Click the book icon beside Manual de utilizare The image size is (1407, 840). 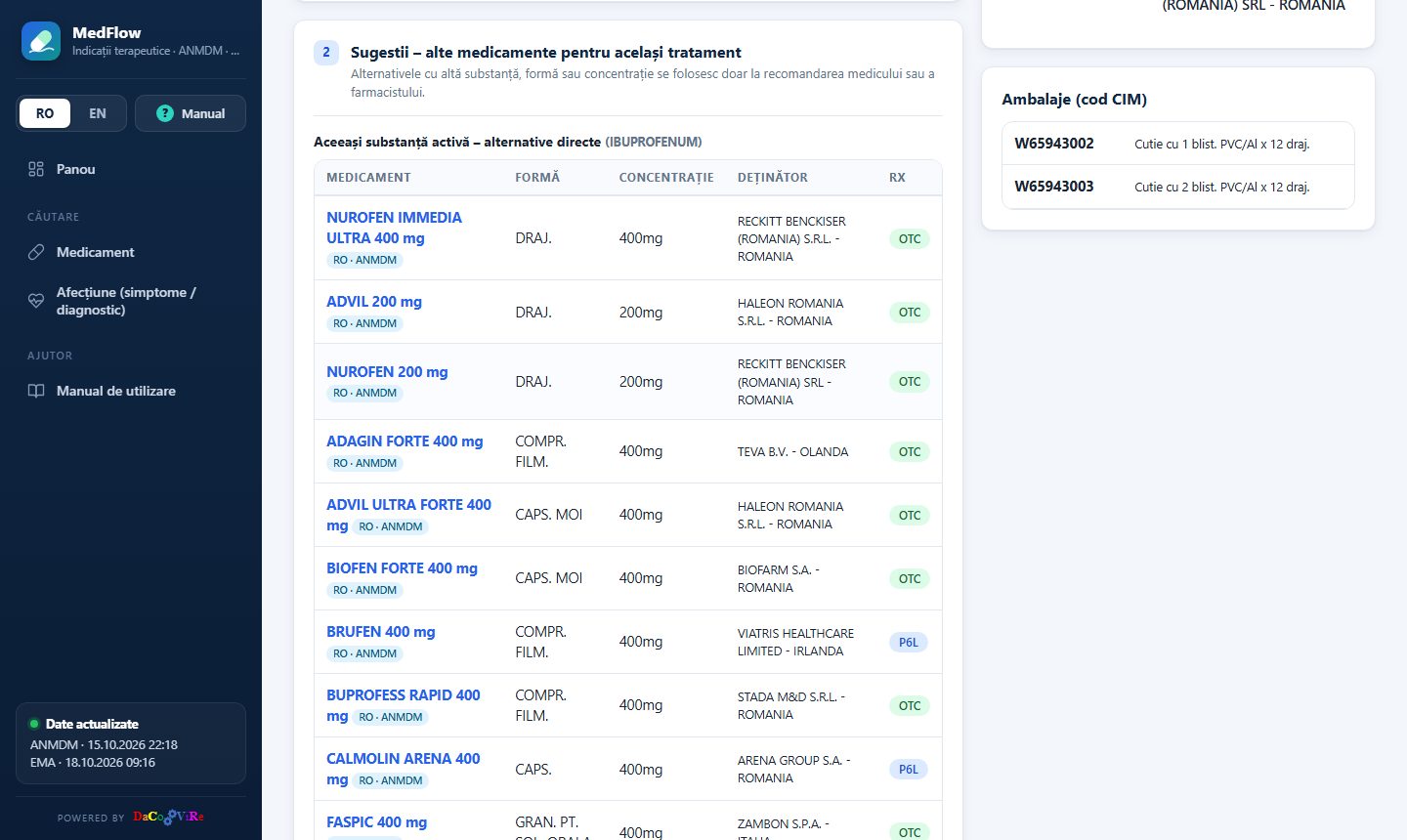point(36,391)
